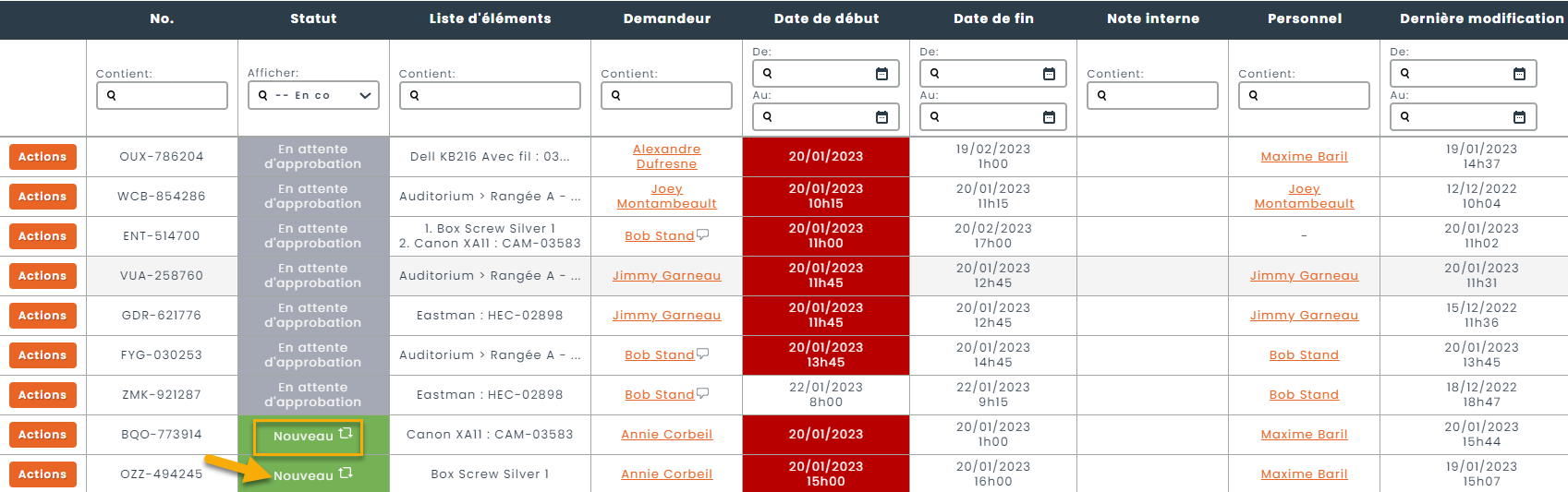Click the Actions button for OZZ-494245
This screenshot has height=492, width=1568.
click(43, 474)
